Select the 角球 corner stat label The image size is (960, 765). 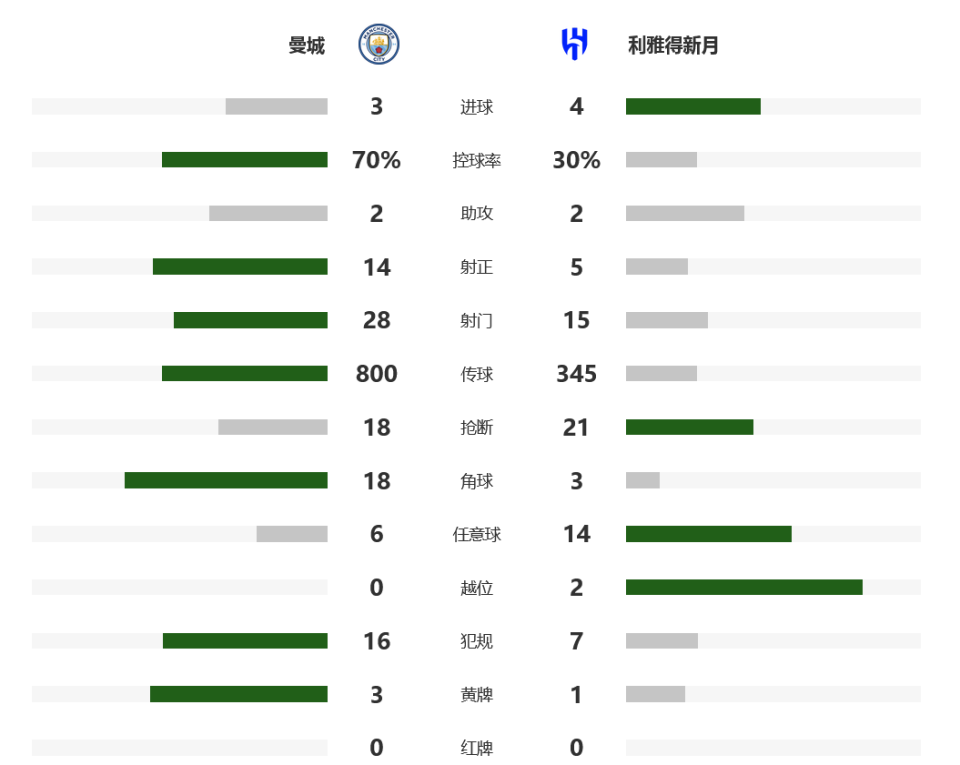click(476, 481)
